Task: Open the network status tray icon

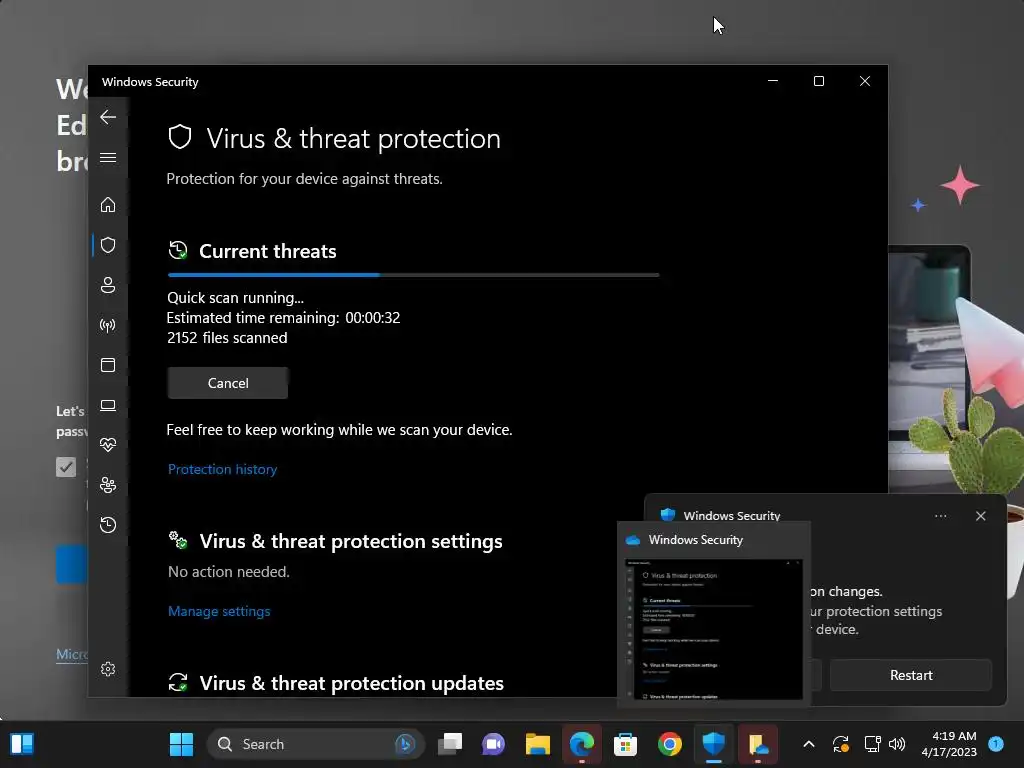Action: point(872,744)
